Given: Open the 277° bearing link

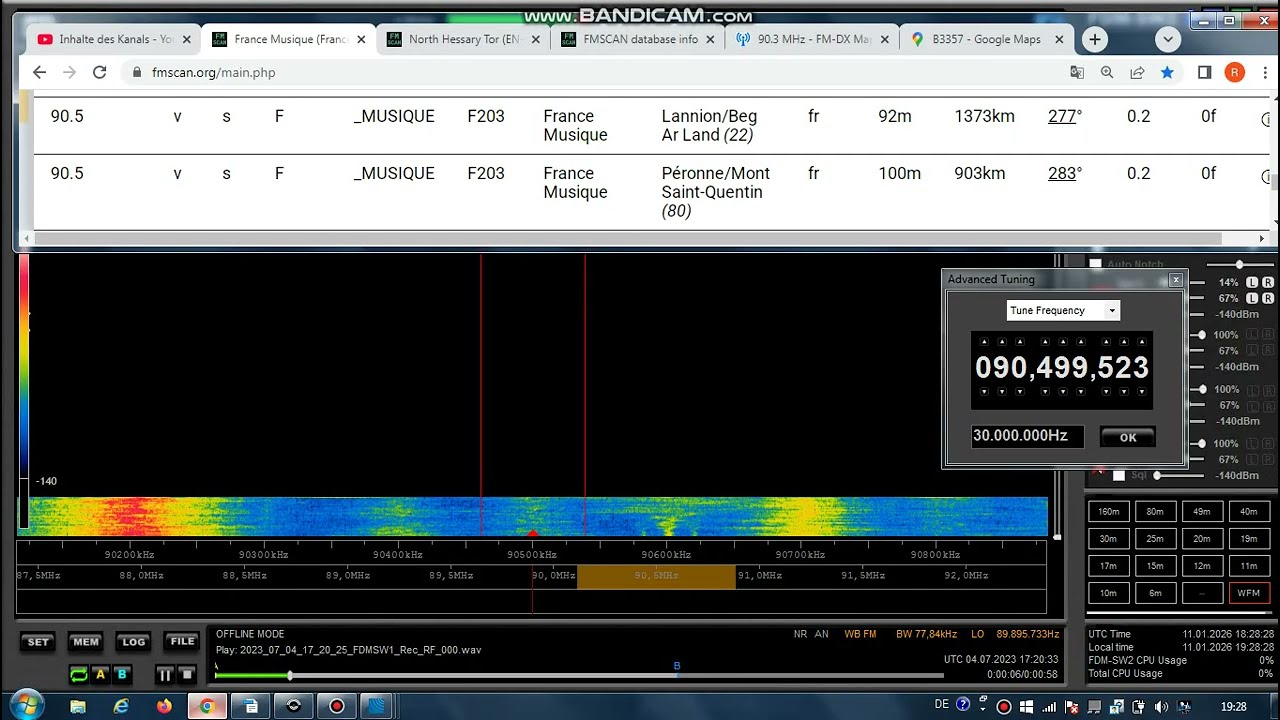Looking at the screenshot, I should point(1061,116).
